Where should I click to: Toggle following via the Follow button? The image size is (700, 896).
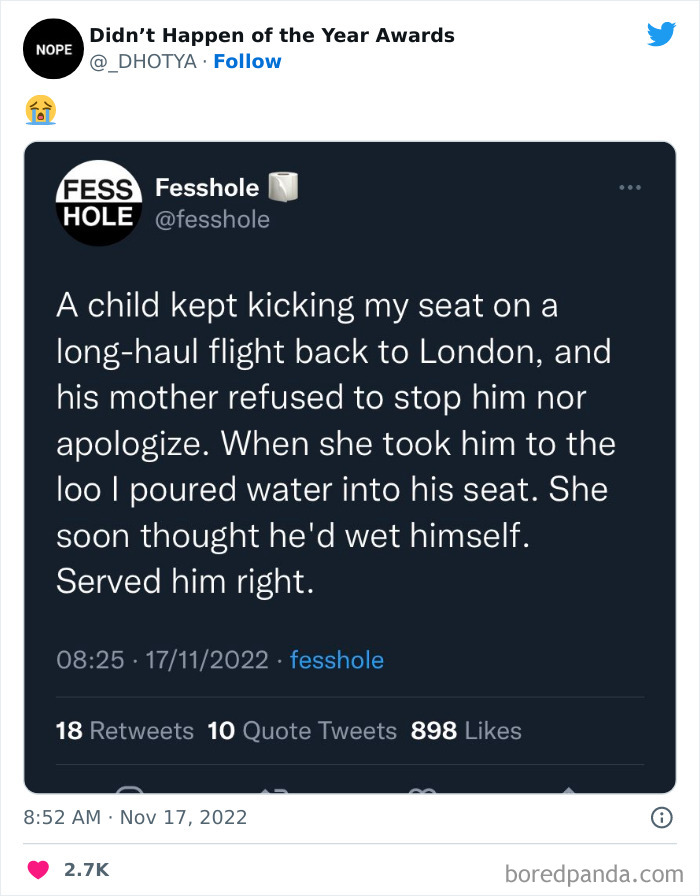tap(247, 61)
